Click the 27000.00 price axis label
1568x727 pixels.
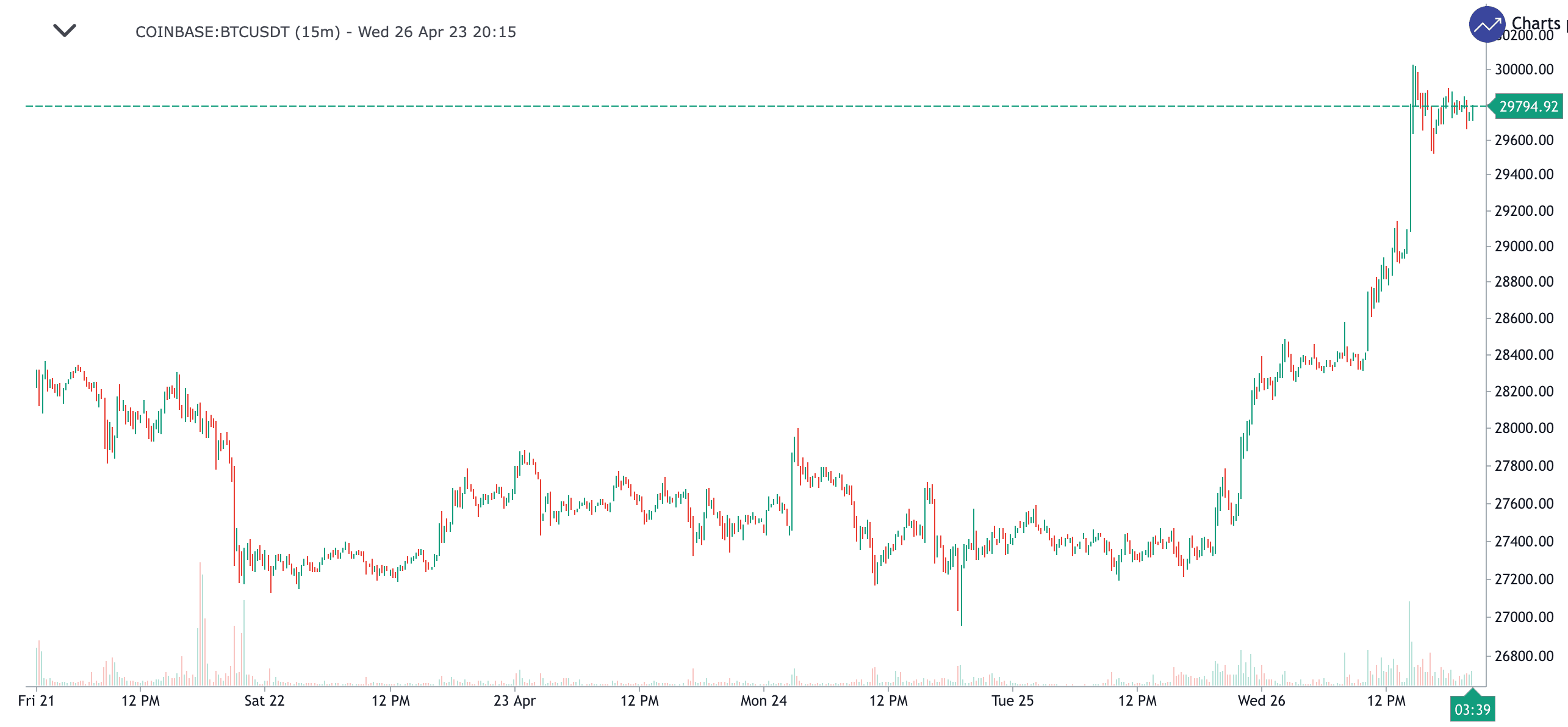(1523, 617)
